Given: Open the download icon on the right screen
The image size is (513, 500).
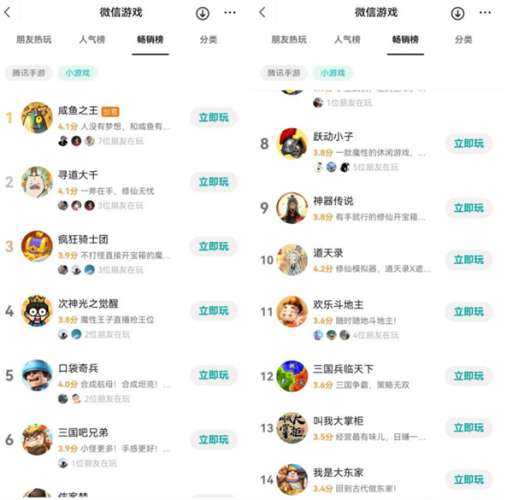Looking at the screenshot, I should point(457,13).
